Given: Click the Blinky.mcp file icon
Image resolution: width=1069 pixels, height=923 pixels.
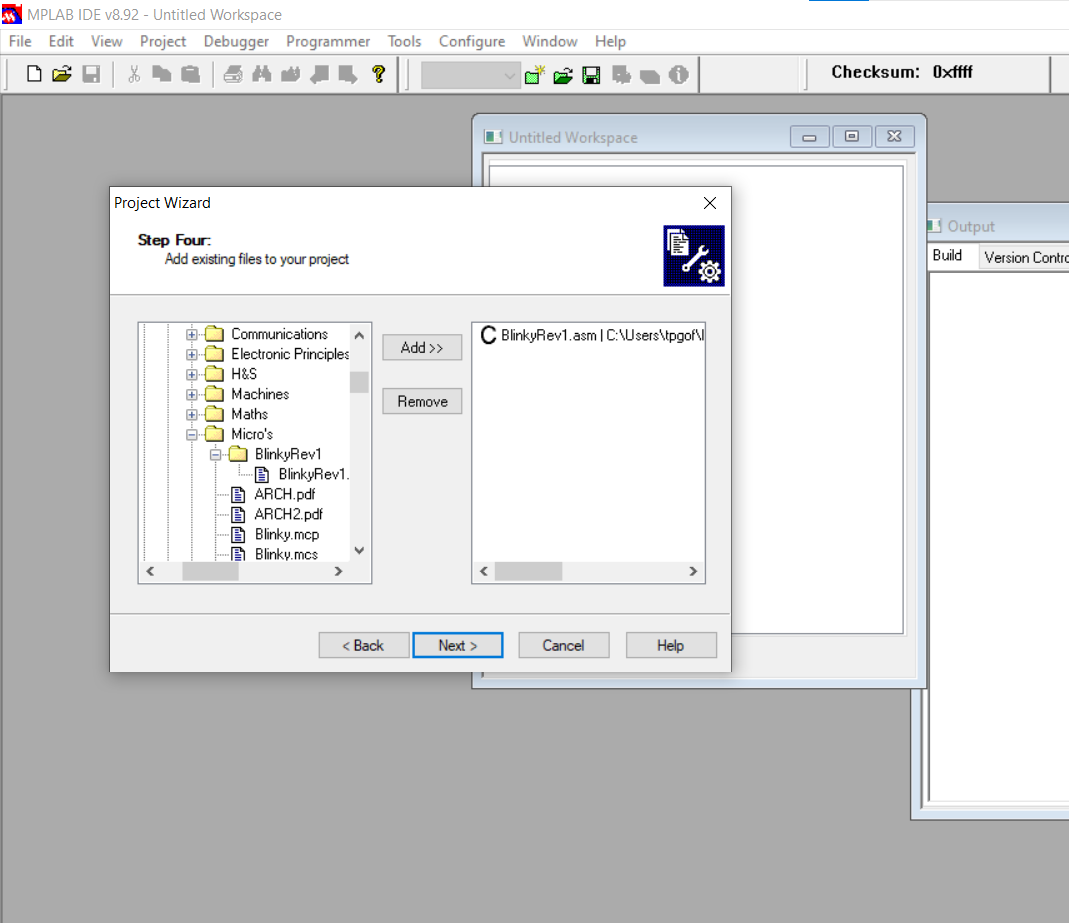Looking at the screenshot, I should point(238,534).
